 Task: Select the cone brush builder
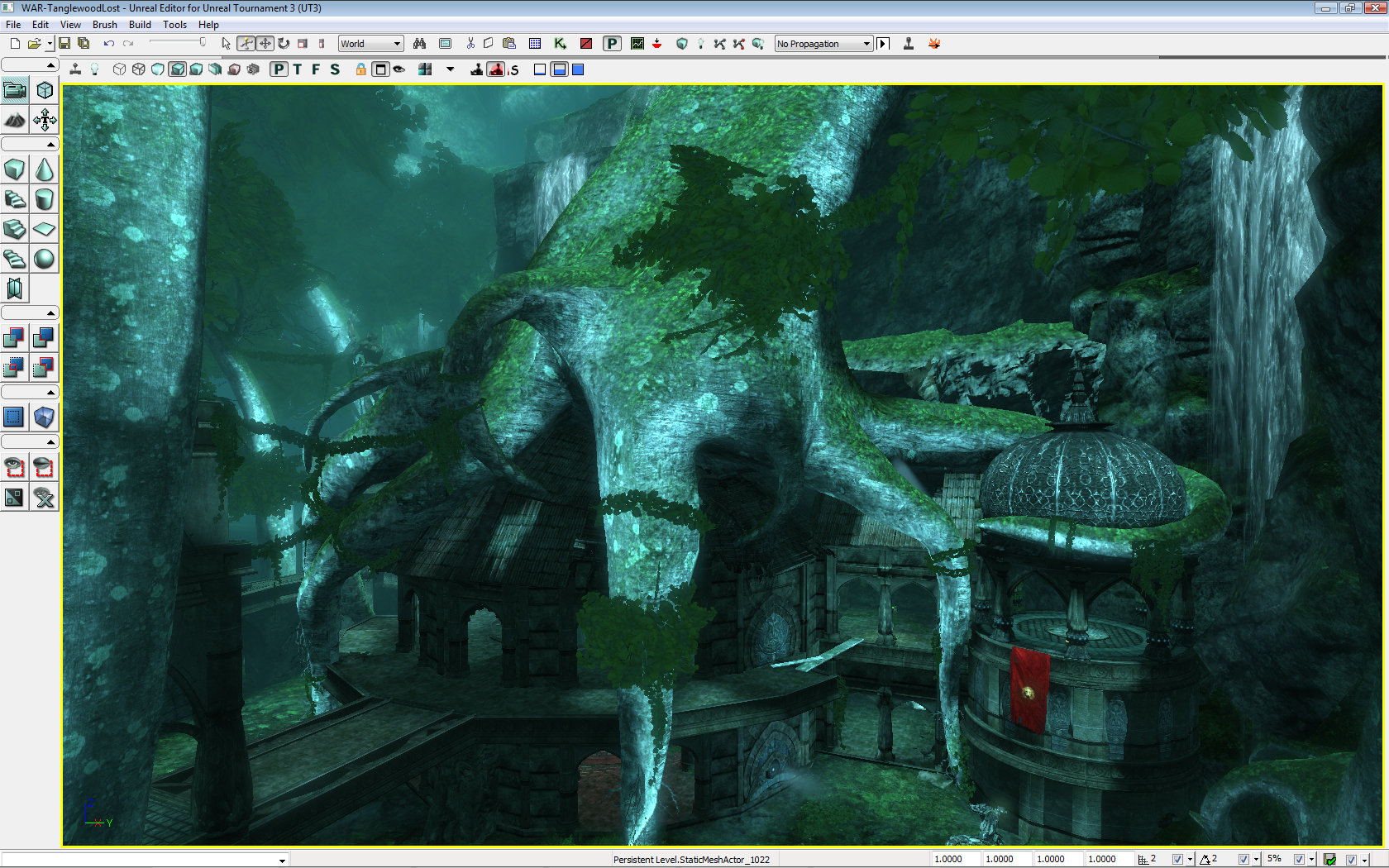point(45,169)
